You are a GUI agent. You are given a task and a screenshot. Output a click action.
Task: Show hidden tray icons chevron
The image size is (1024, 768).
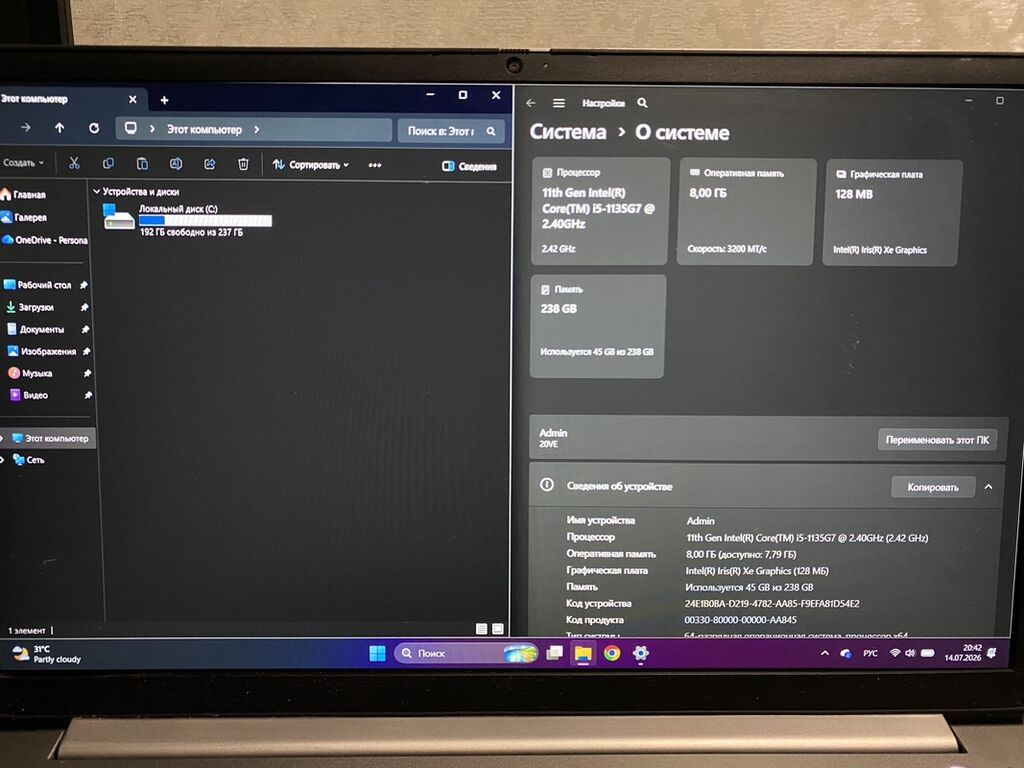[825, 653]
